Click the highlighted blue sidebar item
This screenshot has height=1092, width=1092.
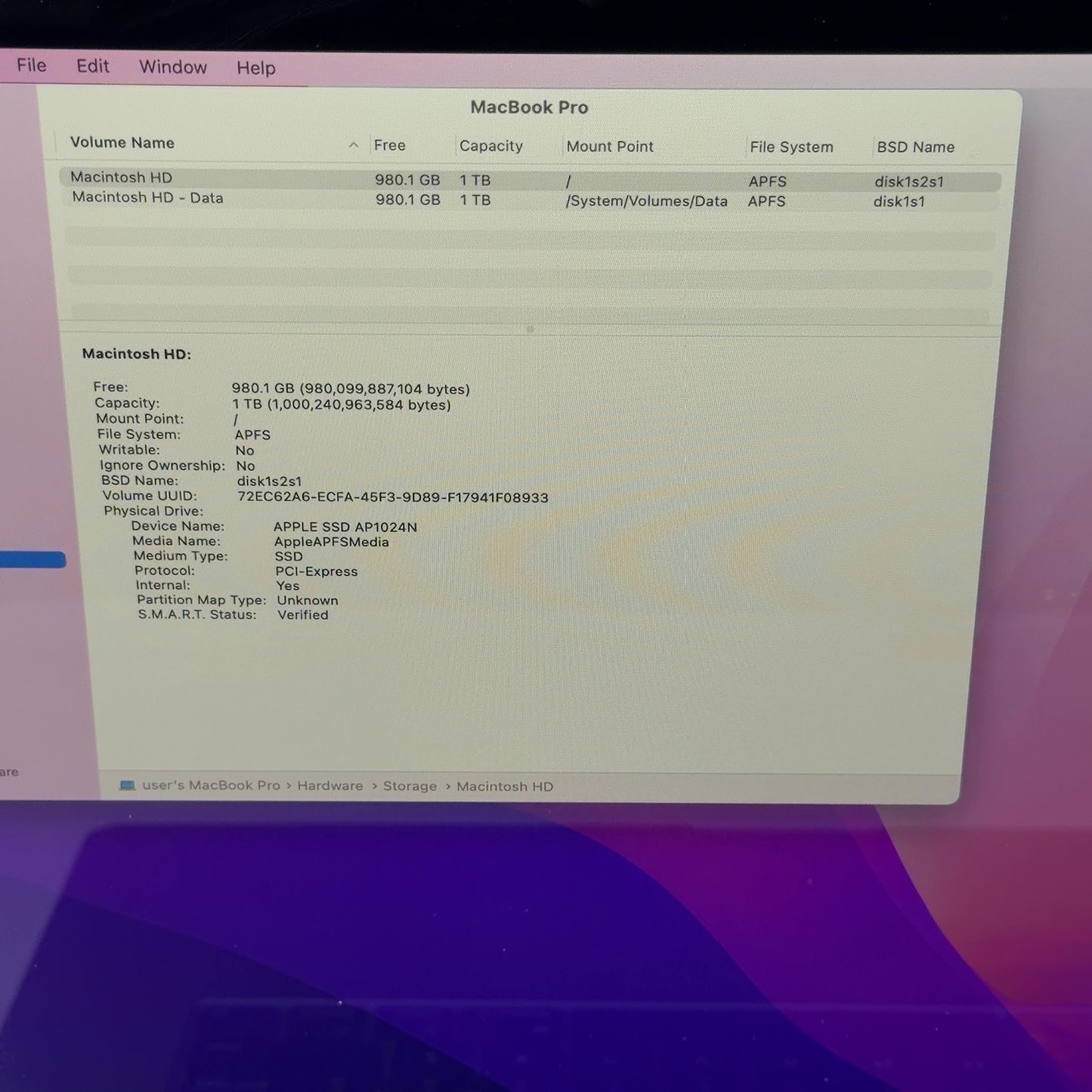(x=32, y=560)
